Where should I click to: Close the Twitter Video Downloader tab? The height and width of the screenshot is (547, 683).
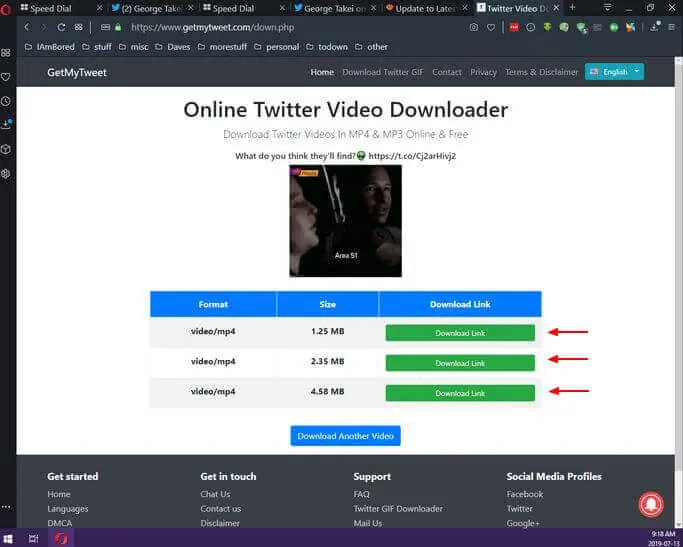click(x=556, y=8)
